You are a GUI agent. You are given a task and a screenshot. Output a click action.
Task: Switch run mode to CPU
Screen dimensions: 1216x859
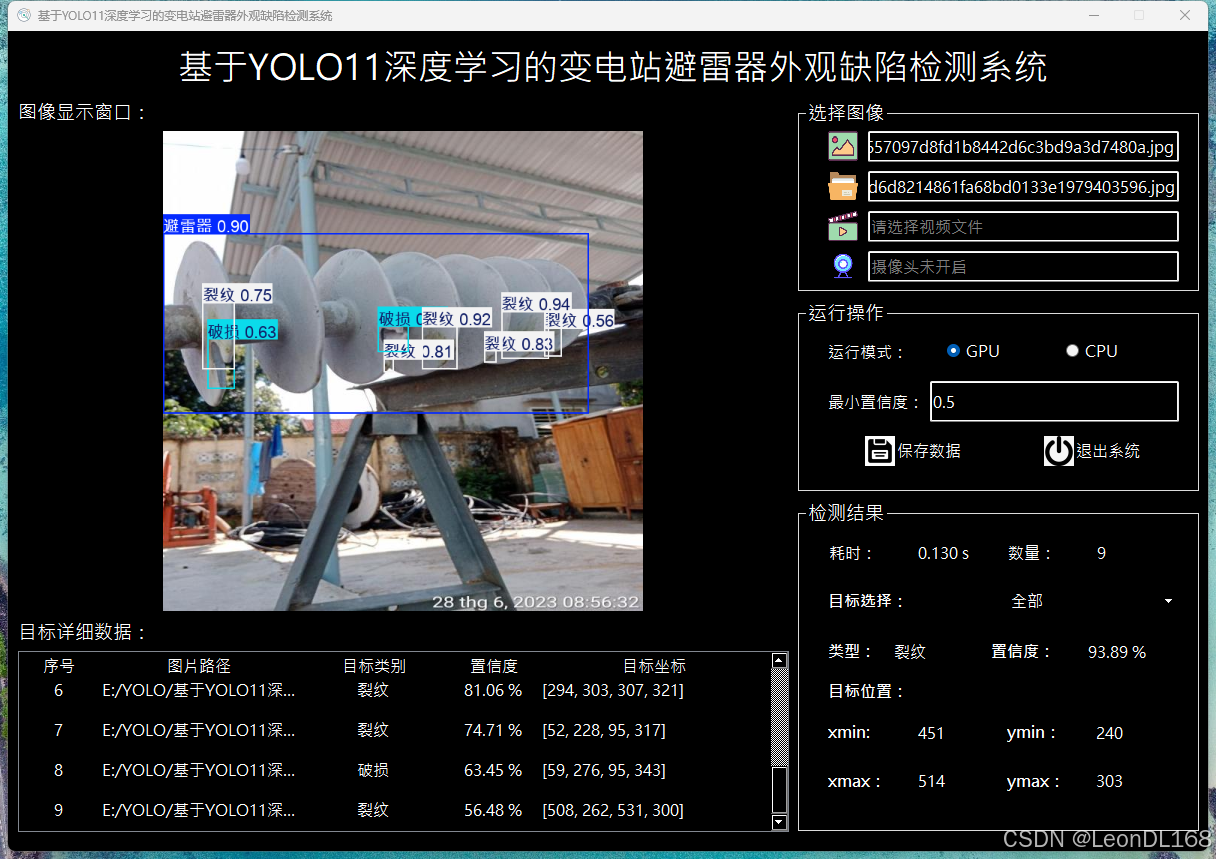(x=1072, y=351)
